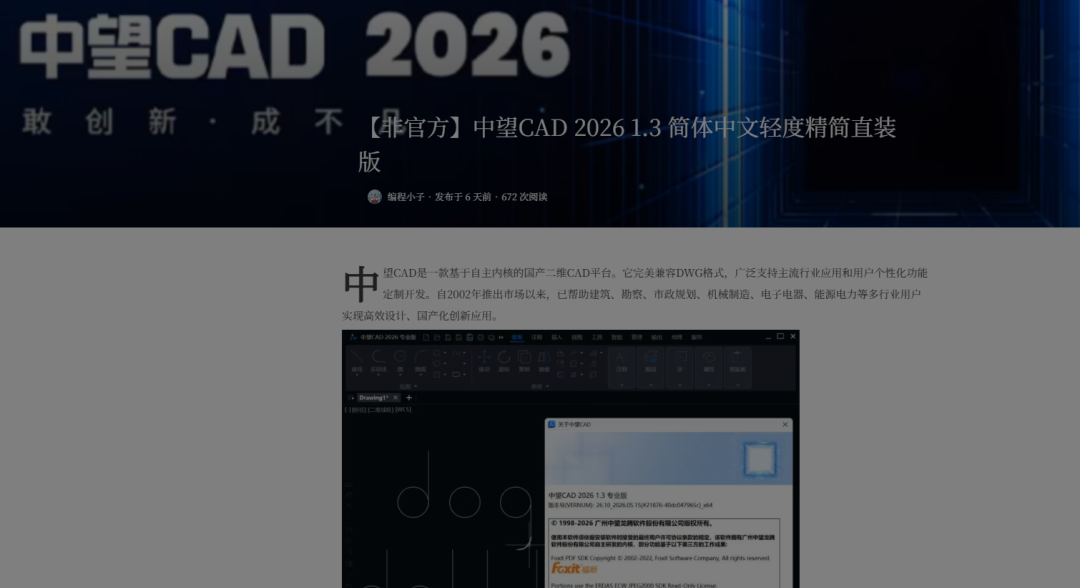Viewport: 1080px width, 588px height.
Task: Open the 常用 ribbon tab in the screenshot
Action: (517, 337)
